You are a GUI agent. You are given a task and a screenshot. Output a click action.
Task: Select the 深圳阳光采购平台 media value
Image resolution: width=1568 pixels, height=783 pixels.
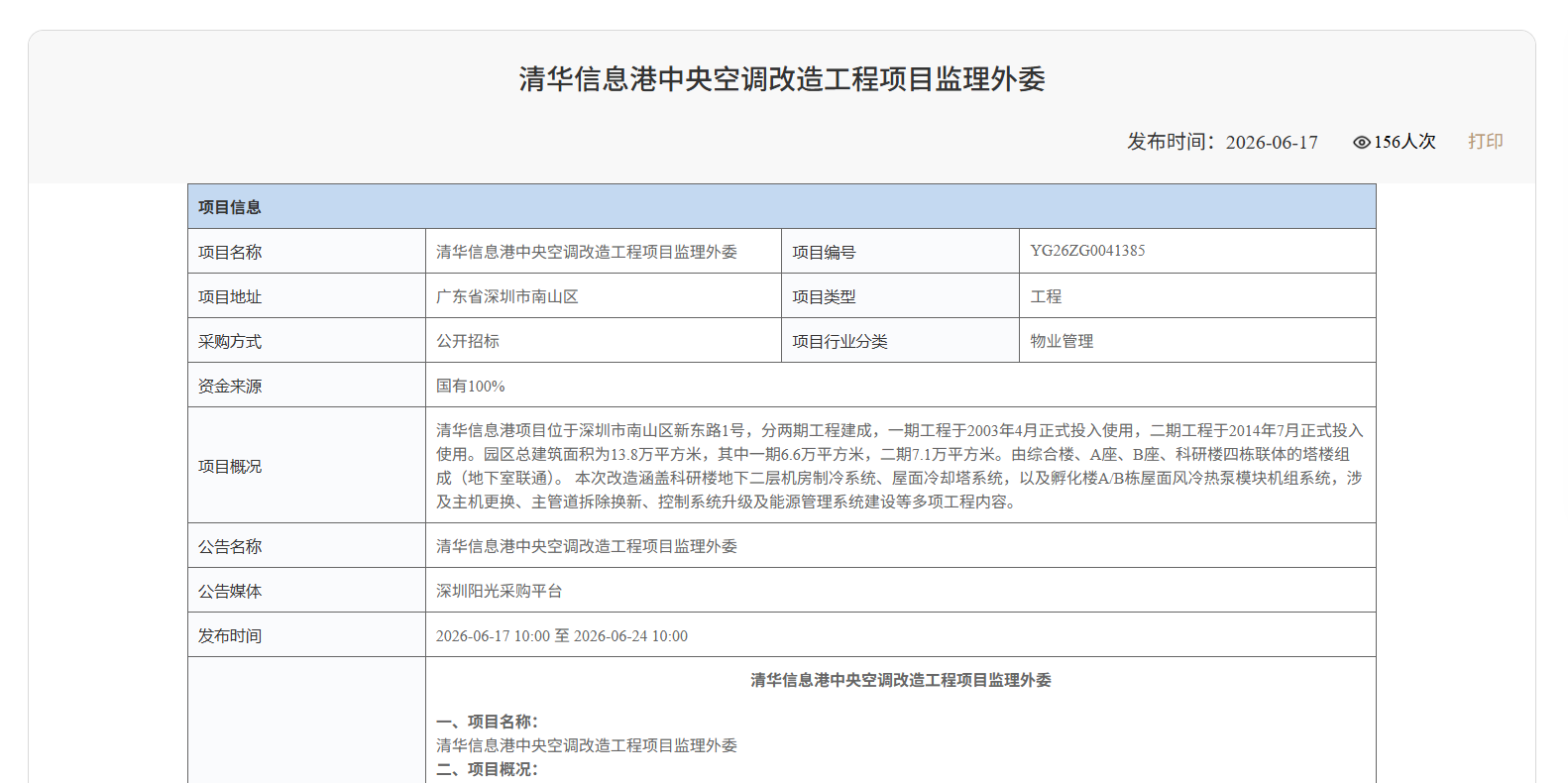[500, 591]
